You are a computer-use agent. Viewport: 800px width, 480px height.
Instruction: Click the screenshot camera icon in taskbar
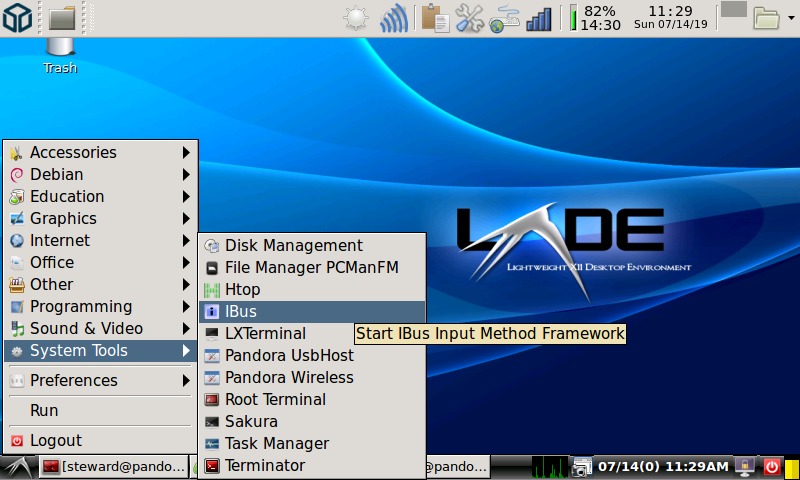[581, 467]
